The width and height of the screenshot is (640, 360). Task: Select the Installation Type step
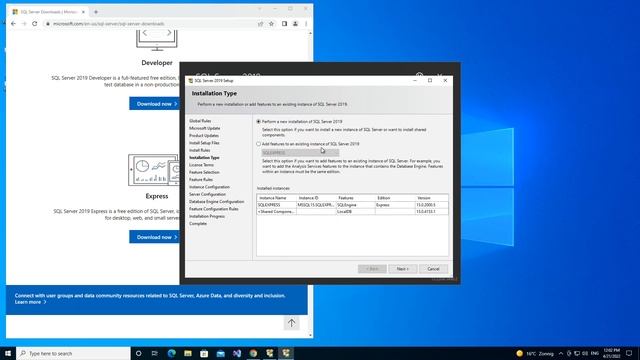pyautogui.click(x=204, y=158)
